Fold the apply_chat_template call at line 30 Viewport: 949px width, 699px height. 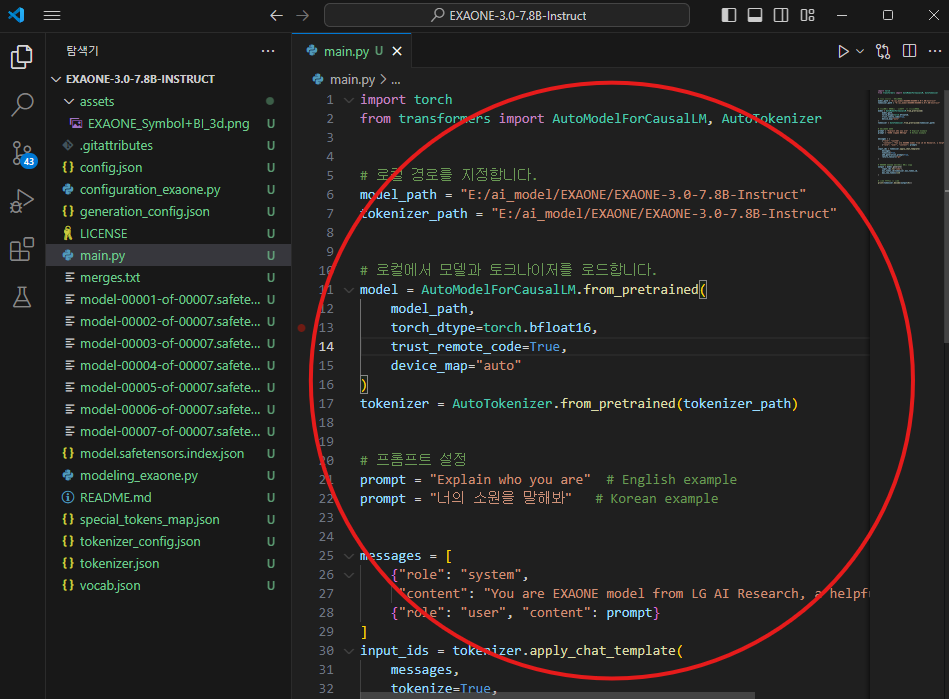coord(349,651)
